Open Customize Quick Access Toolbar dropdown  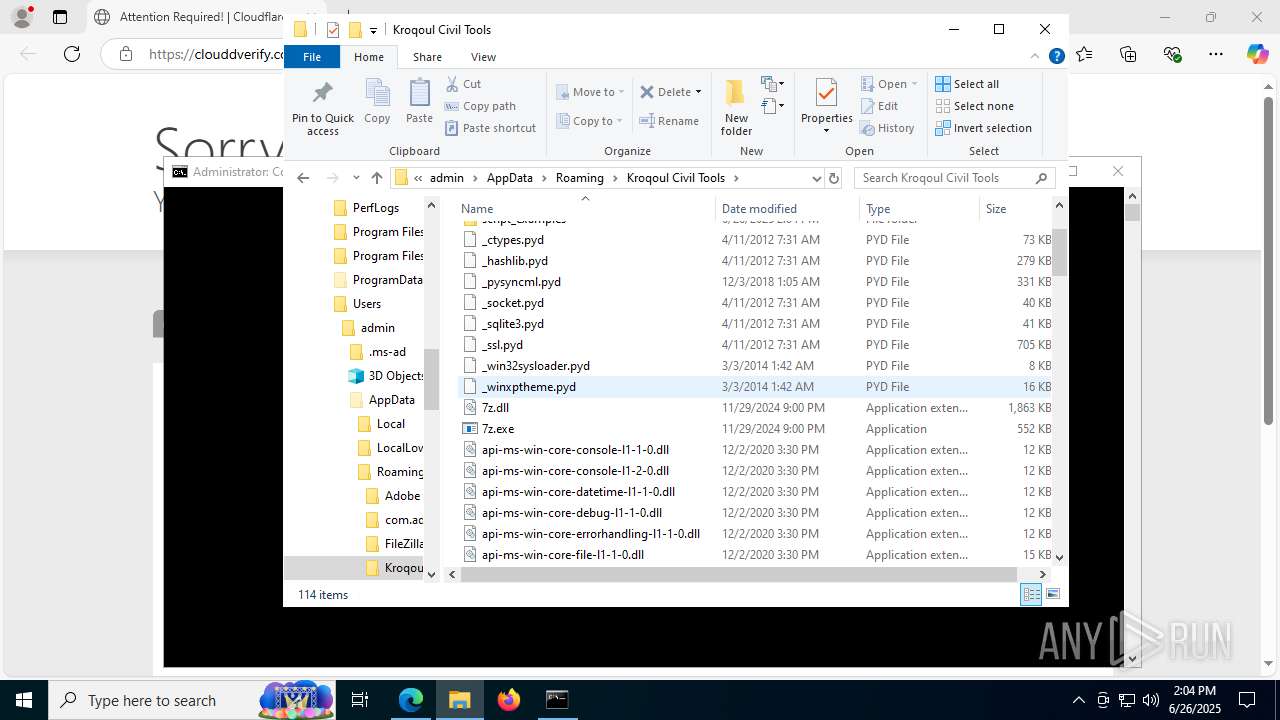(373, 30)
